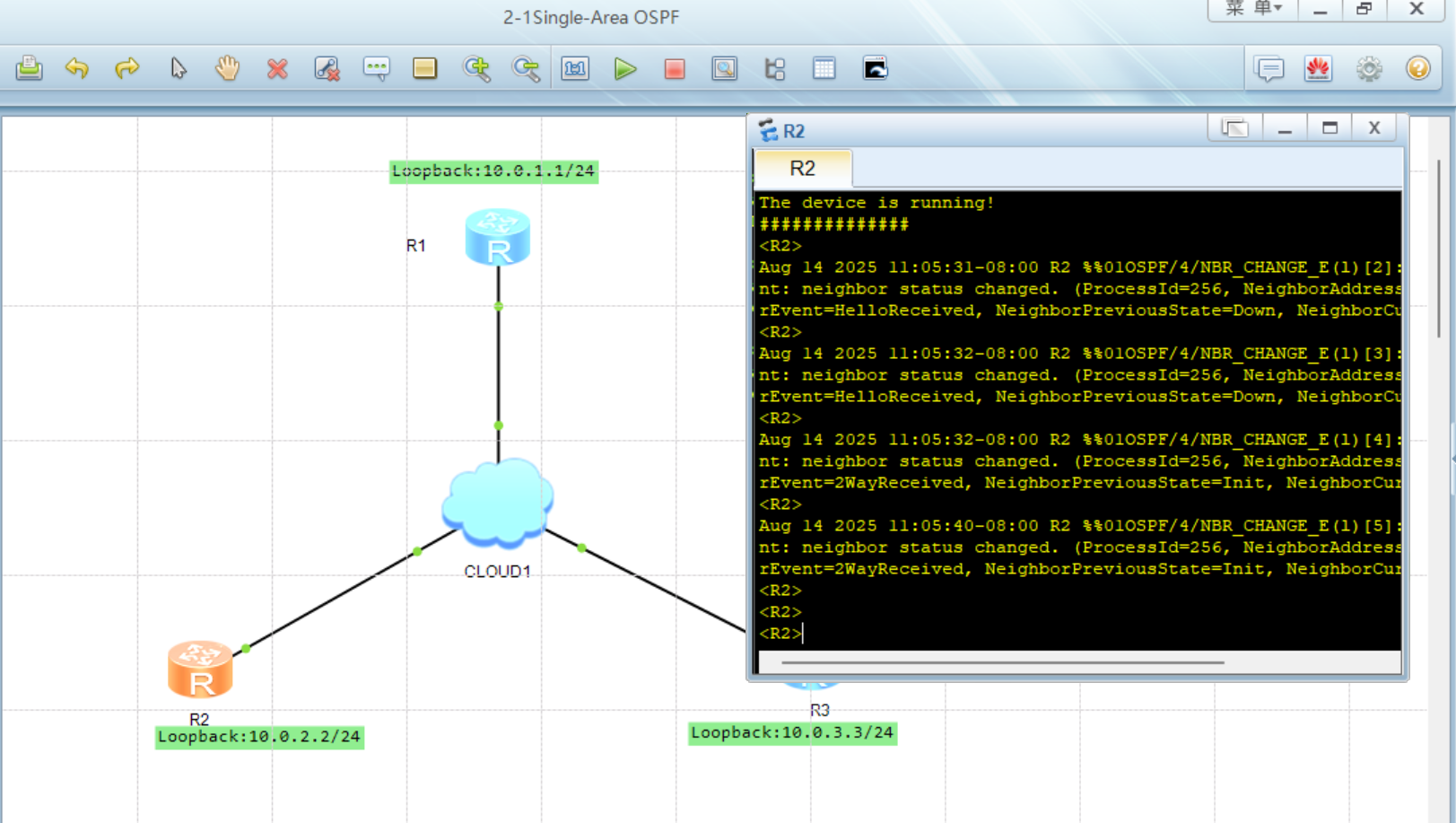Viewport: 1456px width, 823px height.
Task: Show all interfaces icon
Action: tap(774, 68)
